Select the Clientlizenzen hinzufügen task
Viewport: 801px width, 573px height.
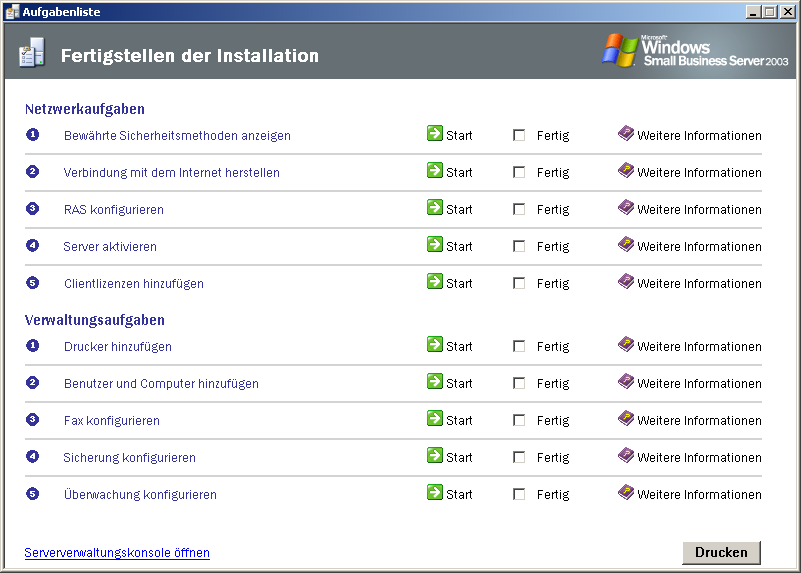coord(133,284)
